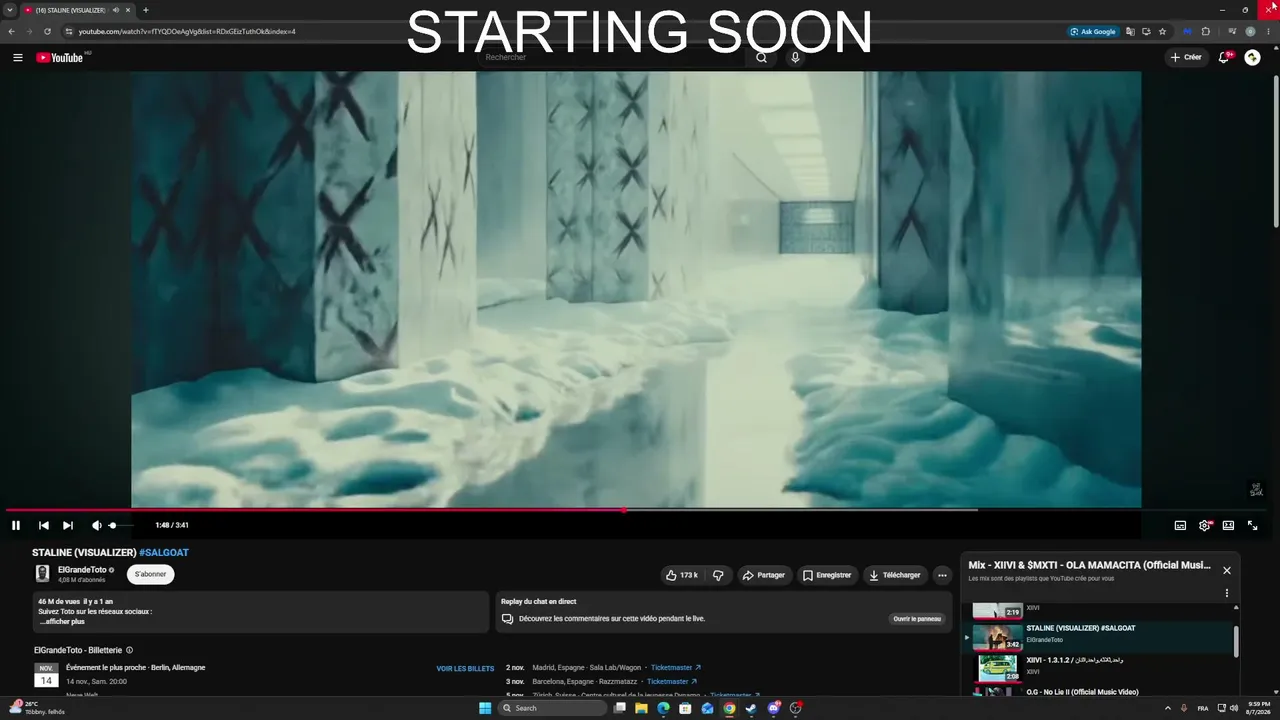
Task: Open the YouTube hamburger guide menu
Action: [18, 58]
